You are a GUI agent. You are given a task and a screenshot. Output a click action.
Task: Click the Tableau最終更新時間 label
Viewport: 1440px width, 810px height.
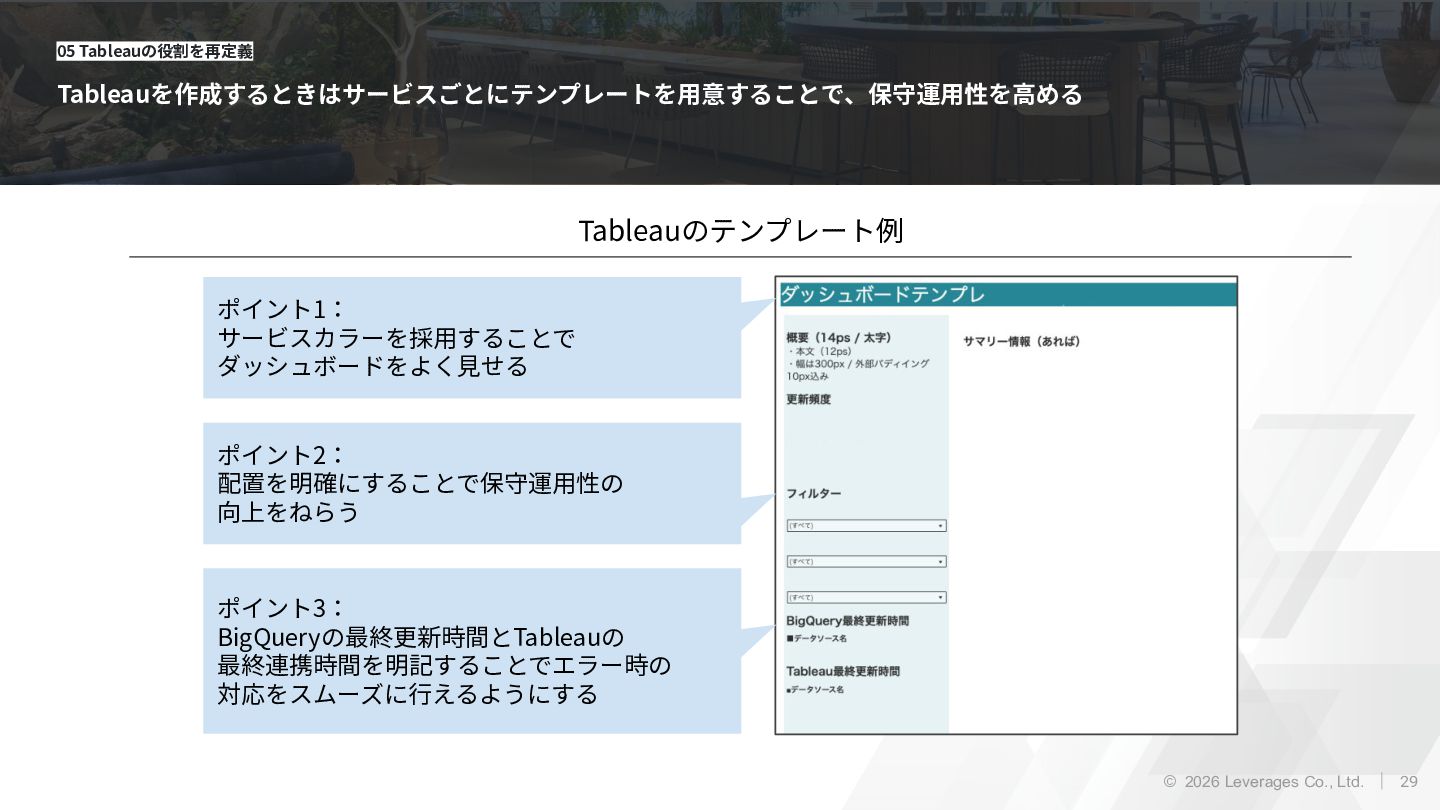coord(842,671)
